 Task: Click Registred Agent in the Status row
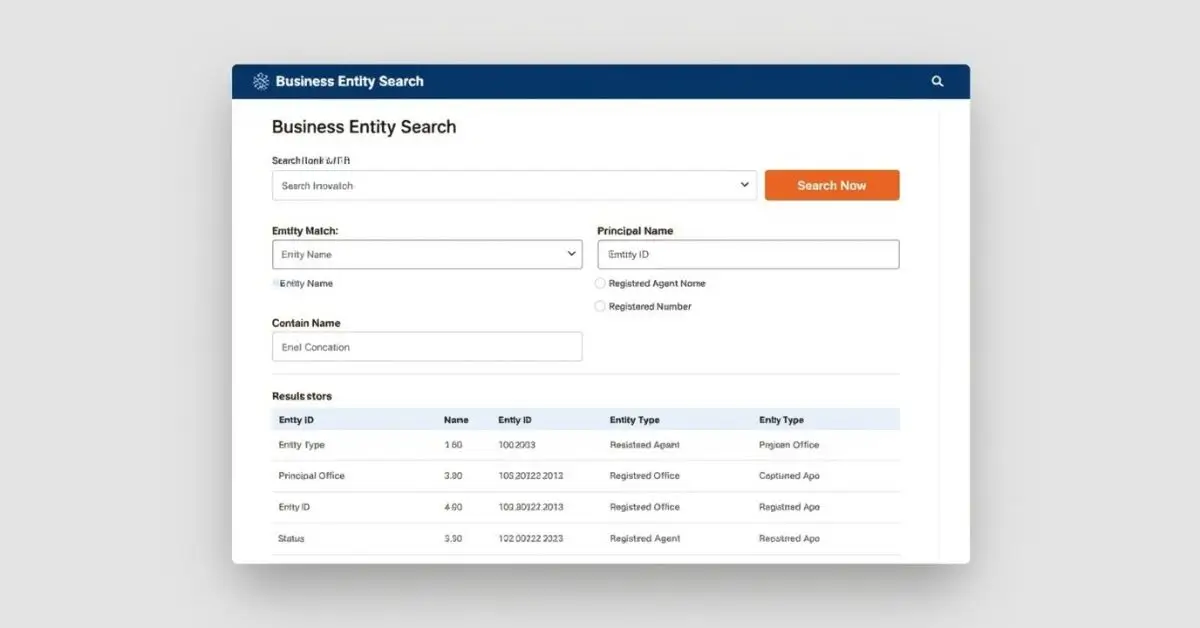pos(644,539)
